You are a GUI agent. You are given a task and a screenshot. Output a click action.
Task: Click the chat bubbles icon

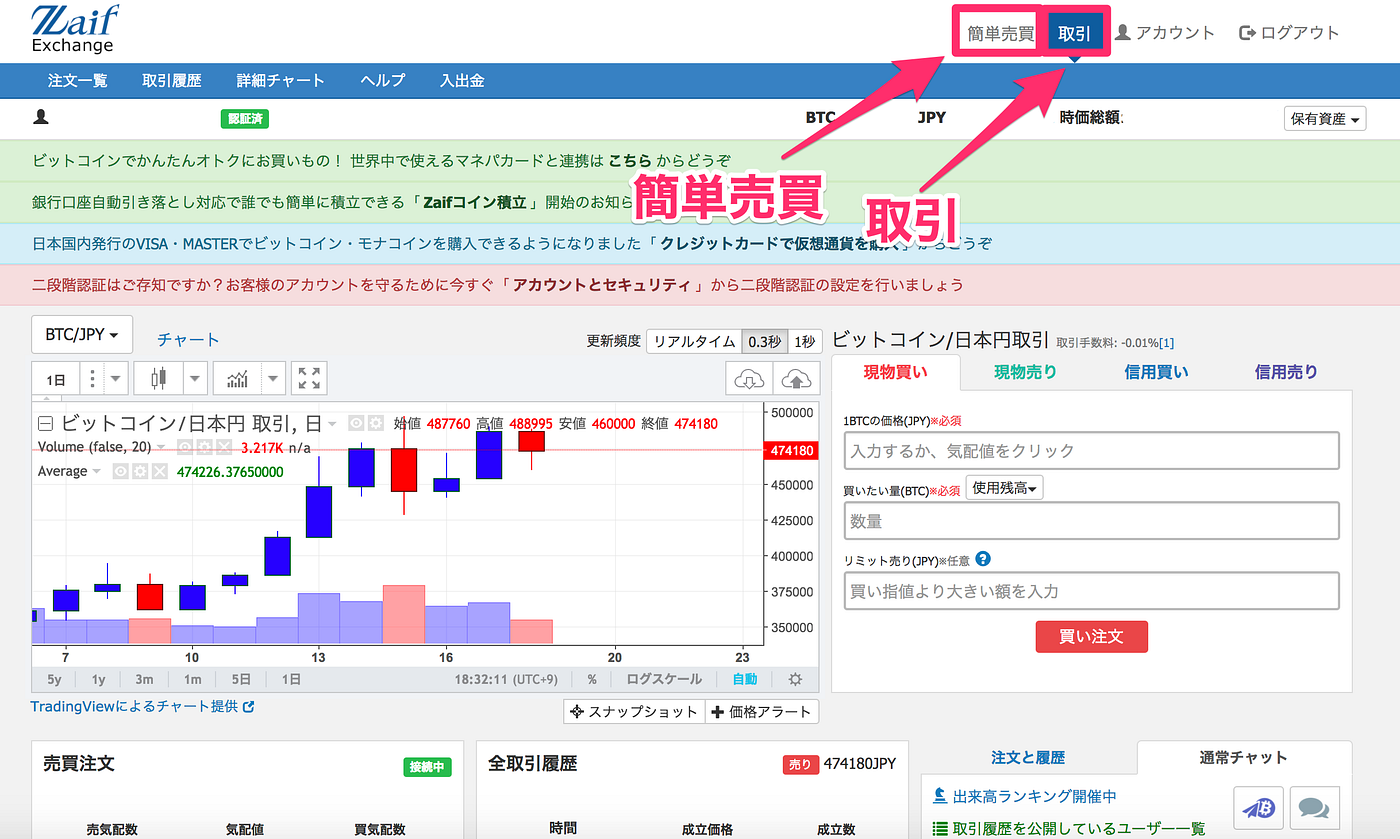coord(1315,807)
